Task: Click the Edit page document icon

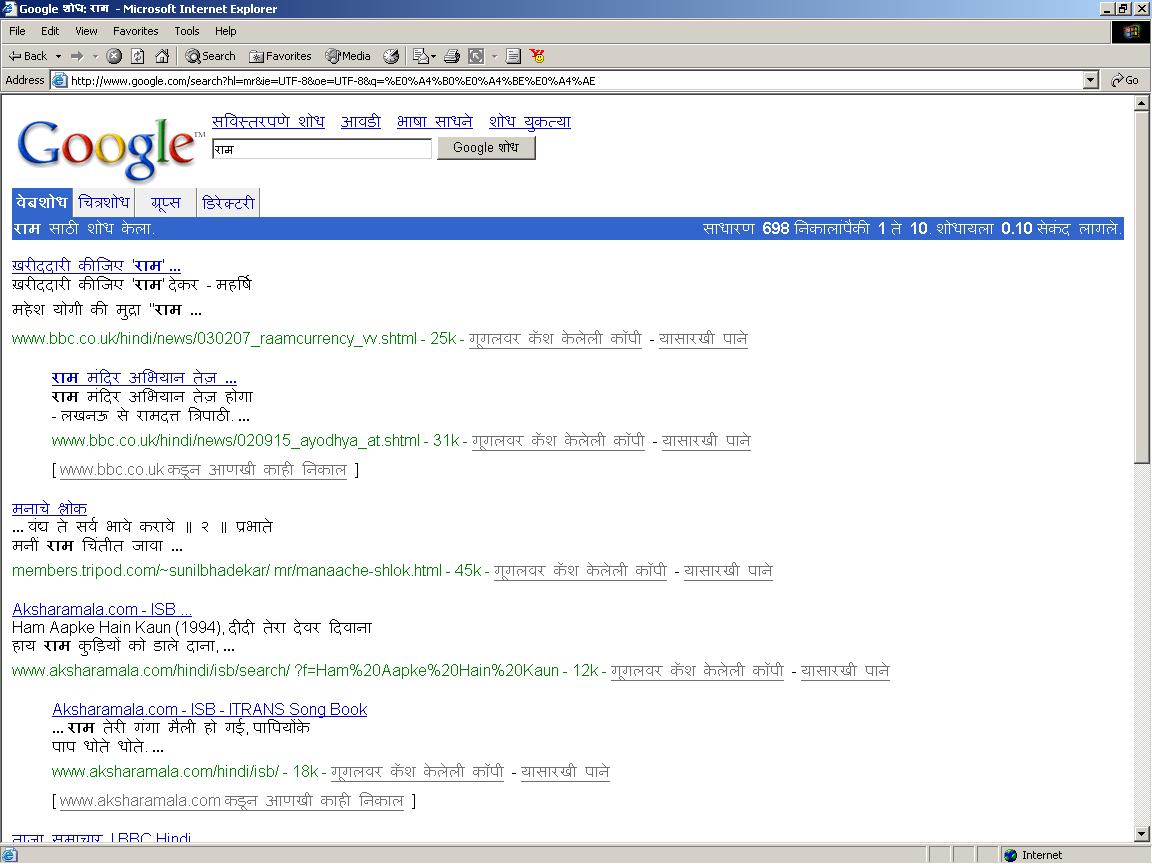Action: pyautogui.click(x=514, y=56)
